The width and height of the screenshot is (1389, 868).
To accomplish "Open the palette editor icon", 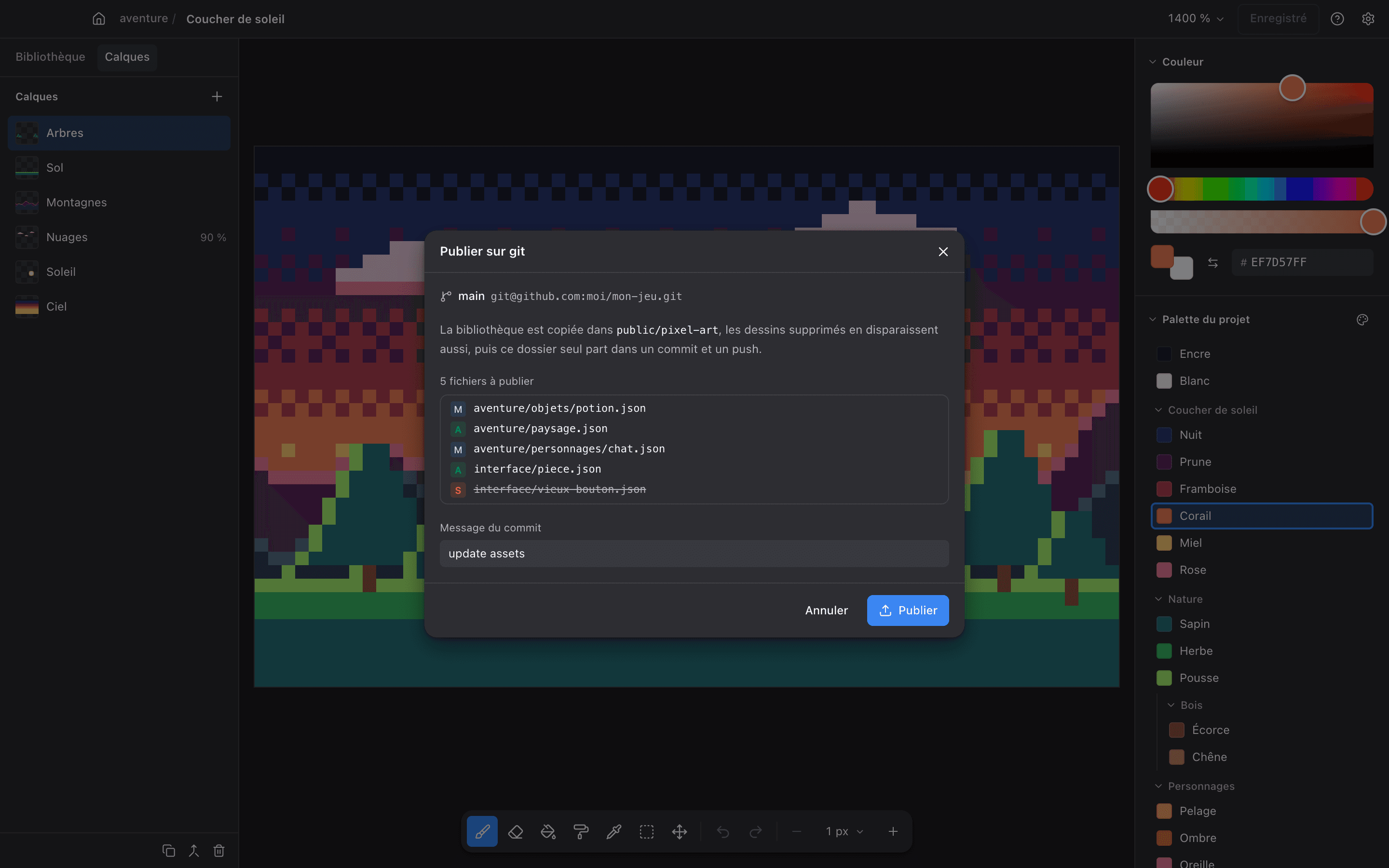I will [x=1362, y=320].
